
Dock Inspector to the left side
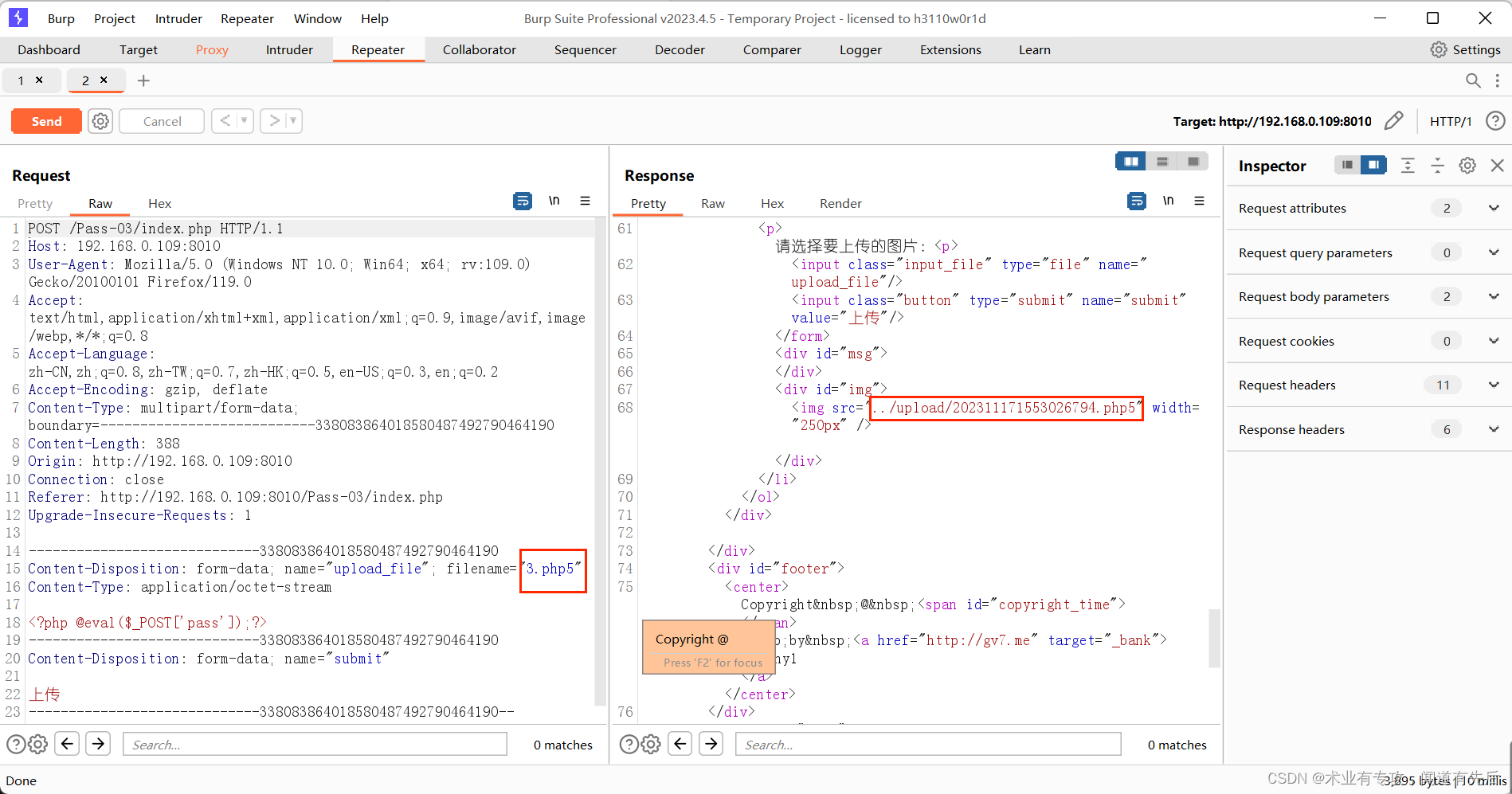[x=1347, y=165]
